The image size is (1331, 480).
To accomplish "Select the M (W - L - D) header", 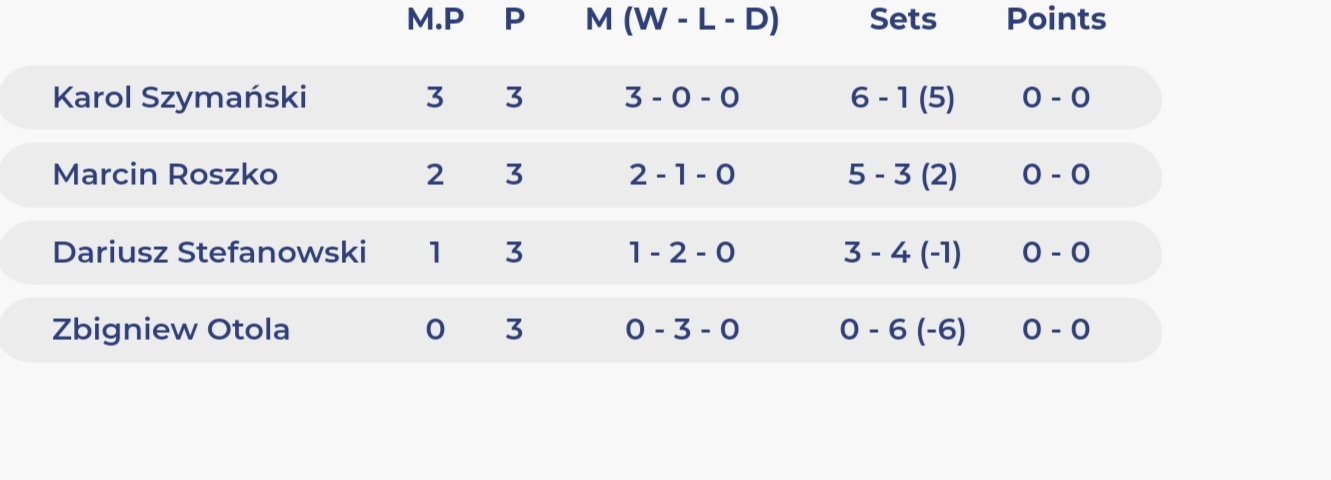I will 682,19.
